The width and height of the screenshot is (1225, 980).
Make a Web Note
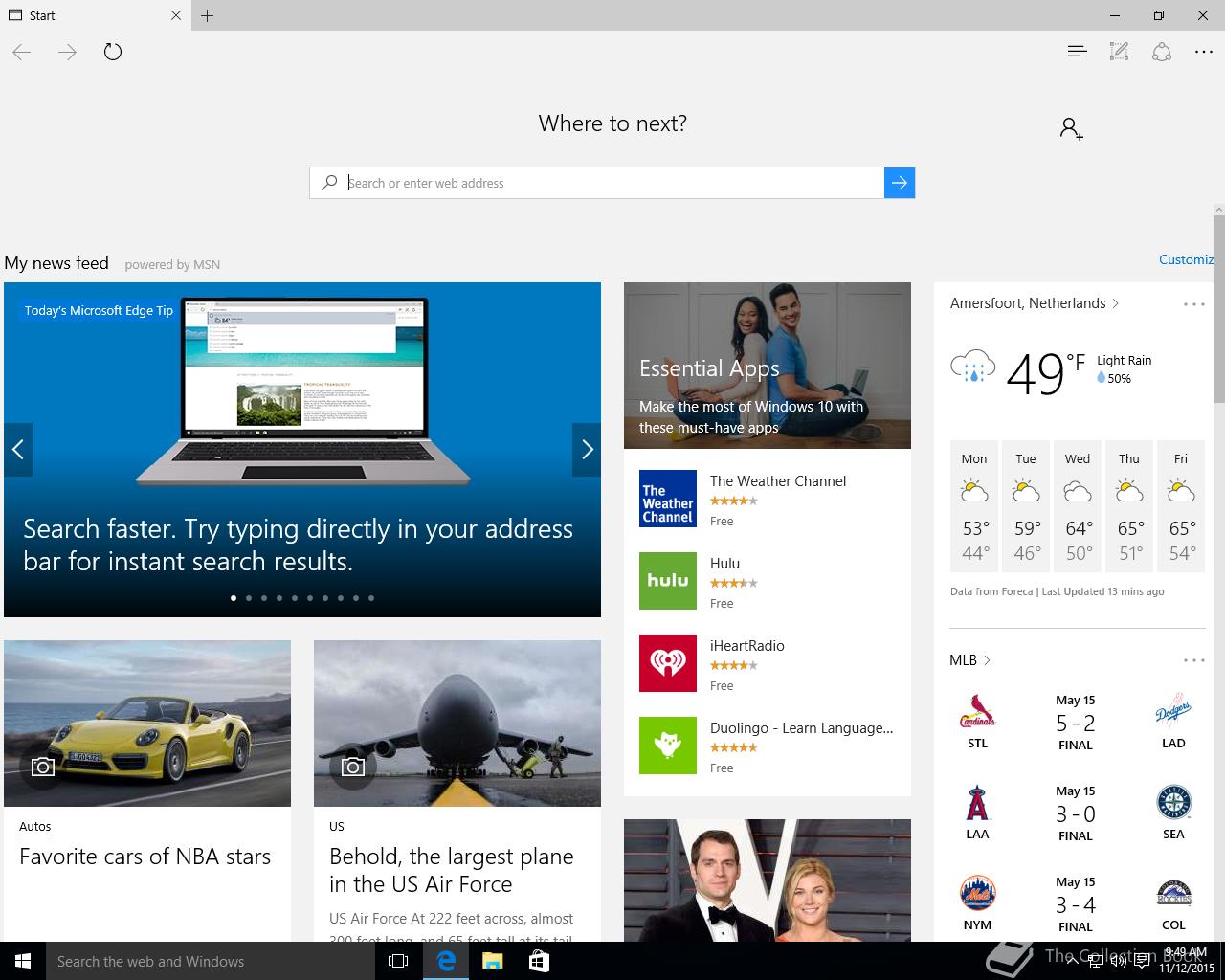point(1119,52)
